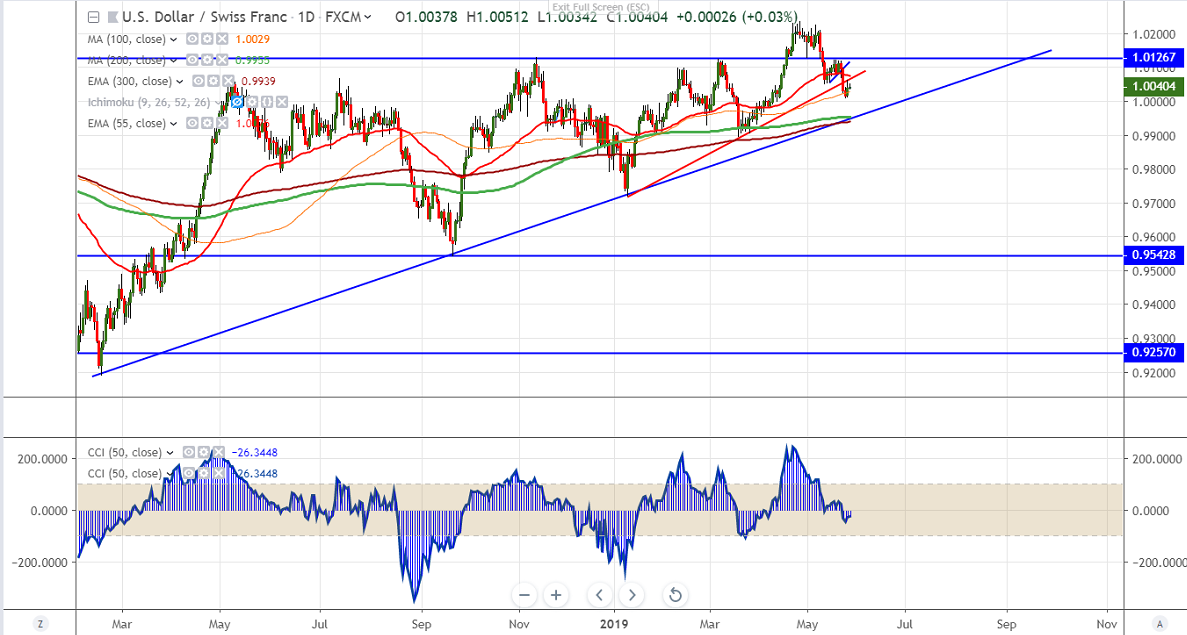Screen dimensions: 1187x635
Task: Expand the FXCM symbol dropdown arrow
Action: click(369, 17)
